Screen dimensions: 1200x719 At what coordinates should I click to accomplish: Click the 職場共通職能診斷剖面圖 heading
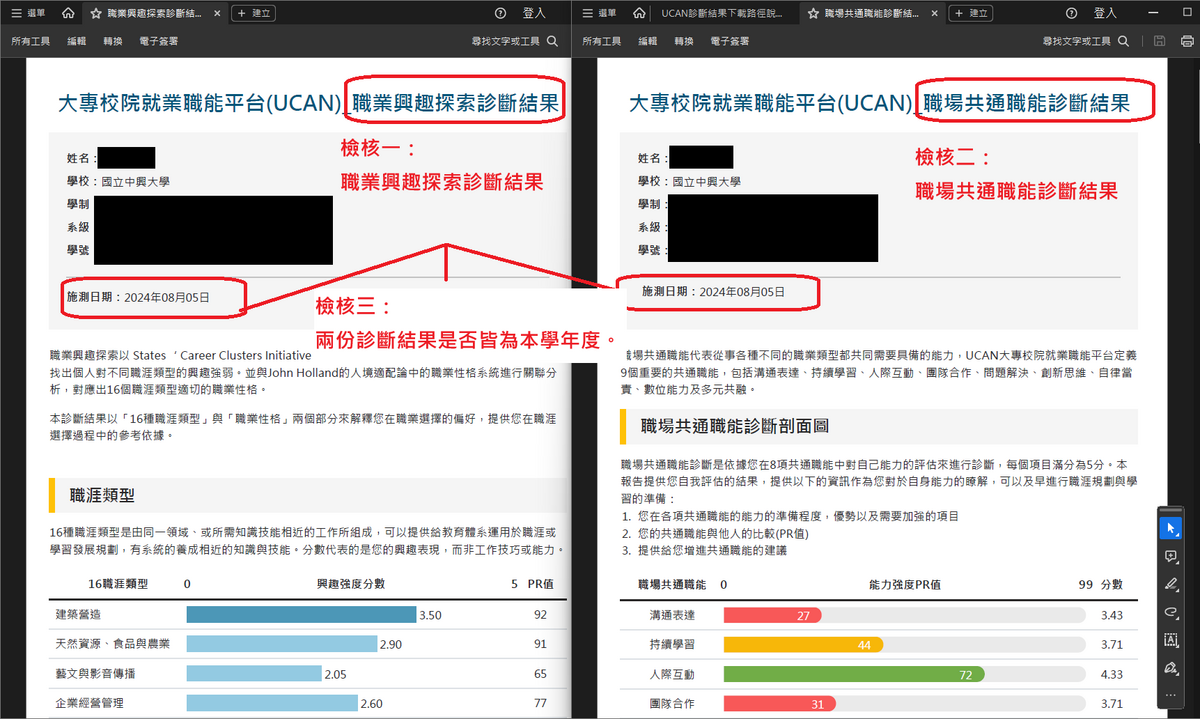pos(735,426)
